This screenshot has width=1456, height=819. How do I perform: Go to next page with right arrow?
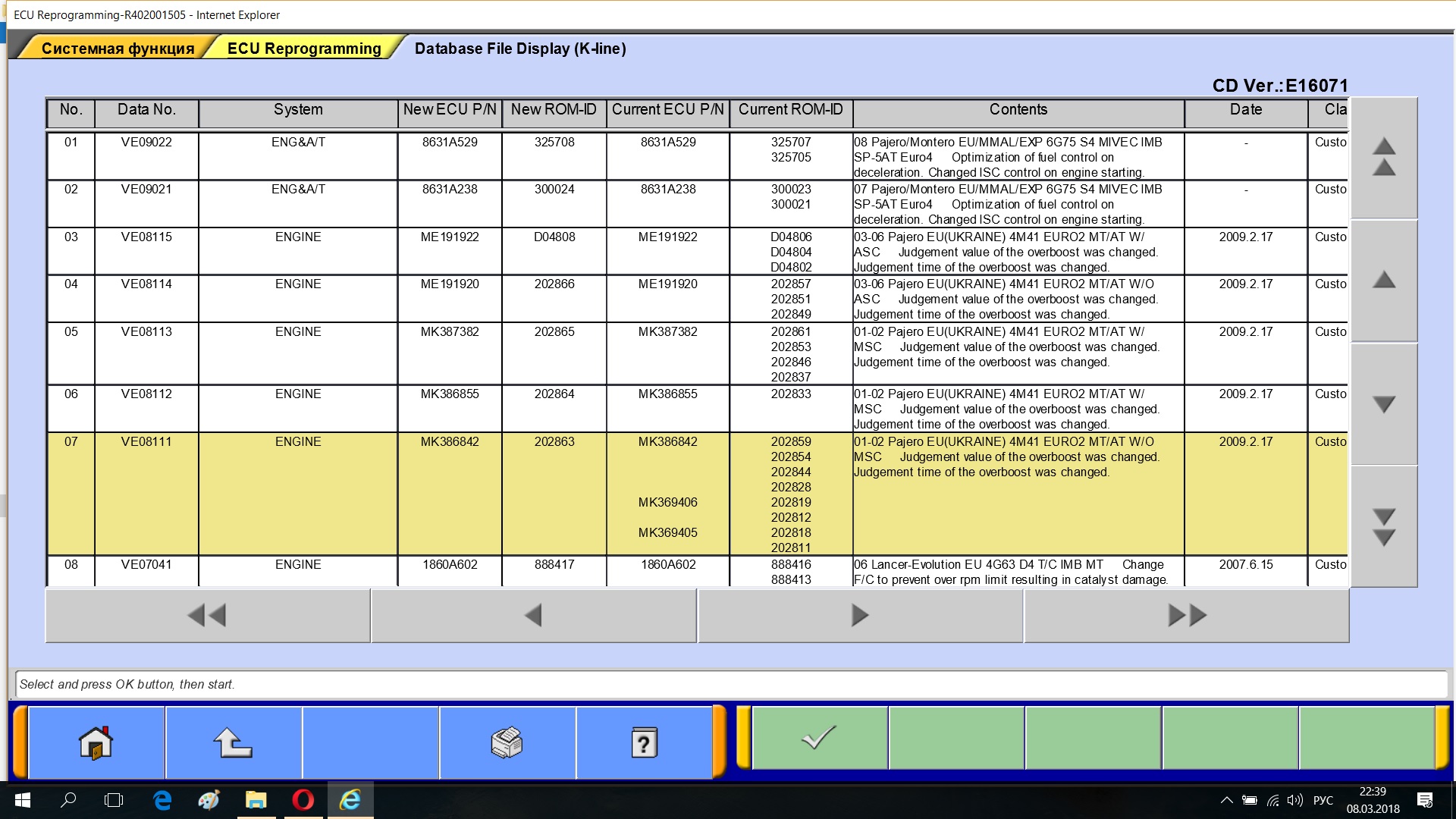pyautogui.click(x=860, y=615)
